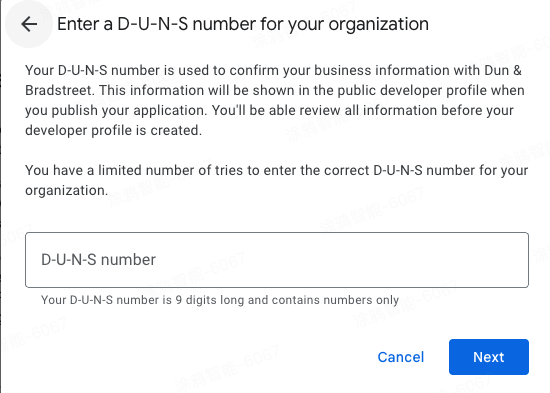Click the word 'organization' in the heading
The height and width of the screenshot is (393, 550).
378,24
